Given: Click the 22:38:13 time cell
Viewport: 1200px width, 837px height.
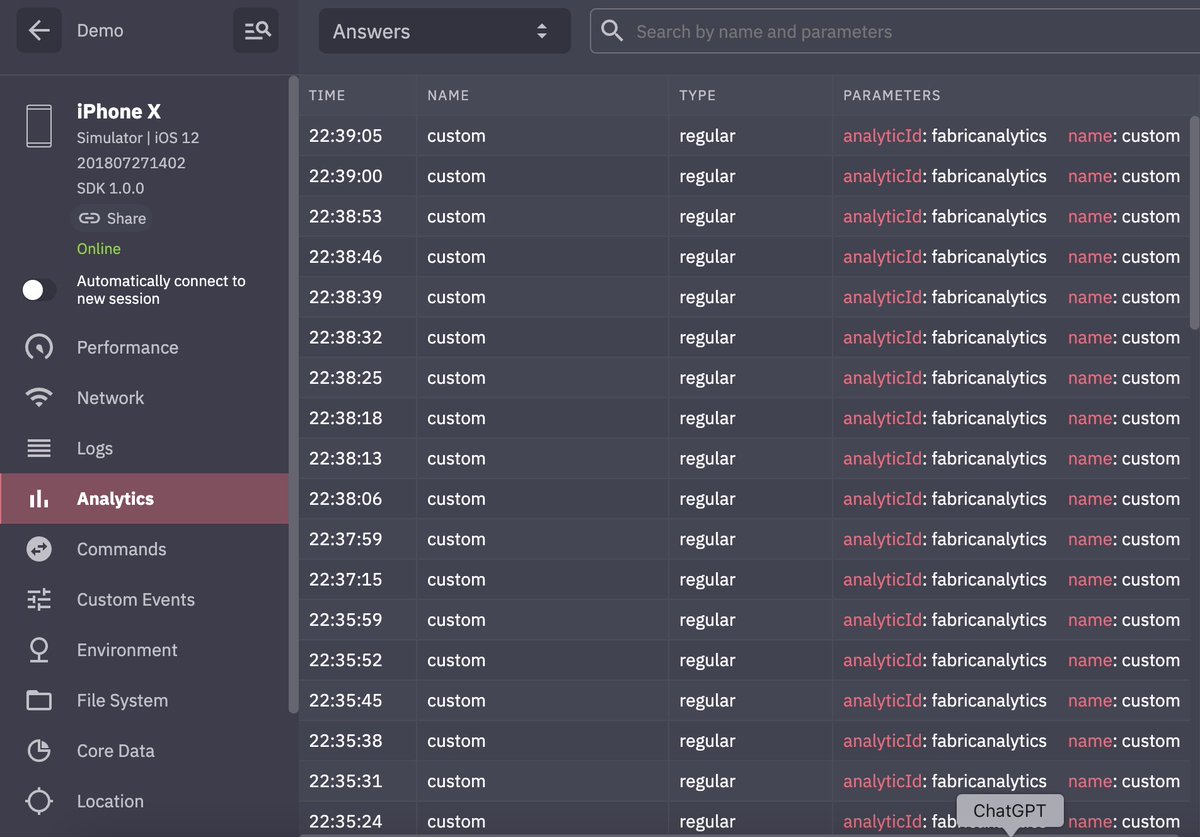Looking at the screenshot, I should point(345,458).
